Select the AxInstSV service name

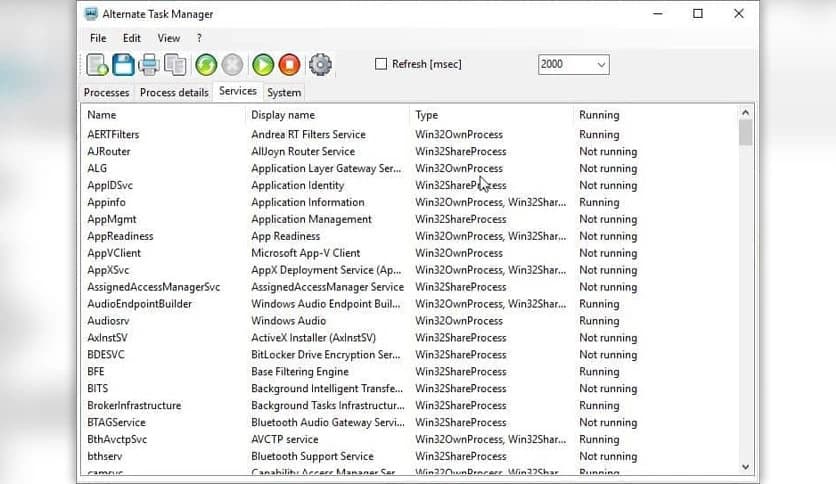(107, 338)
